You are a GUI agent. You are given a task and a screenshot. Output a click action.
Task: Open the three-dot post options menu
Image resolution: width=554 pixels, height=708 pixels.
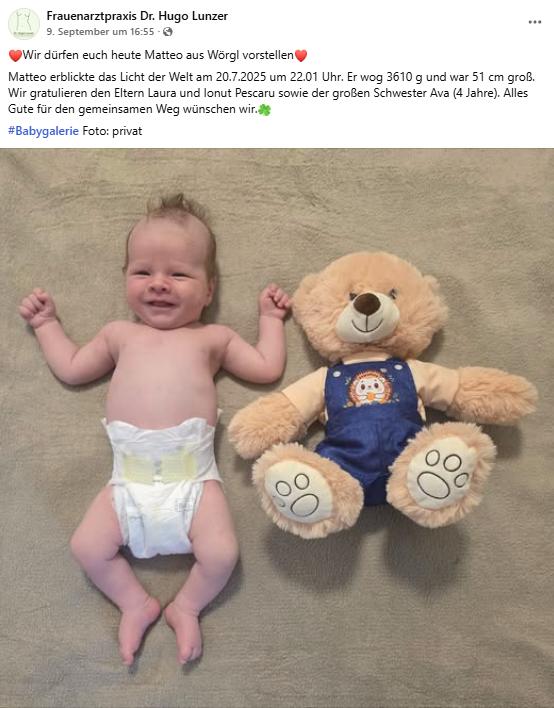click(535, 22)
